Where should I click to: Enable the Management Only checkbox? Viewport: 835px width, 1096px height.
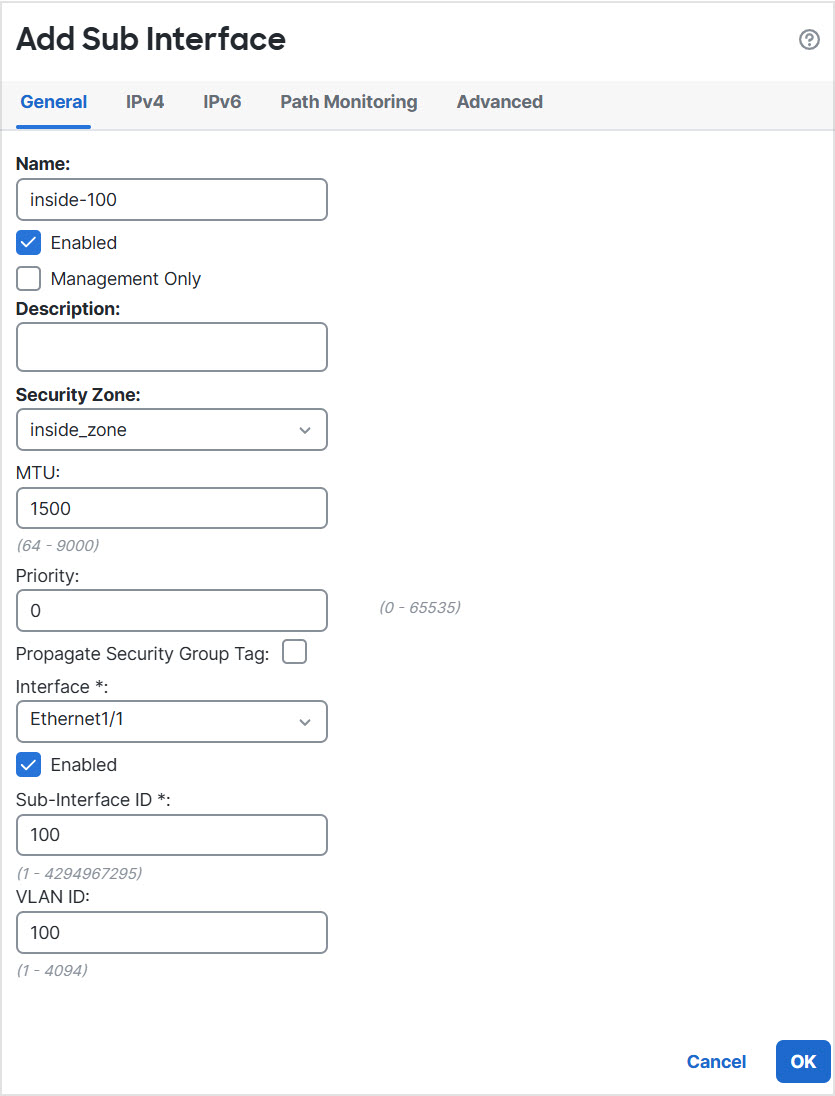pos(26,278)
